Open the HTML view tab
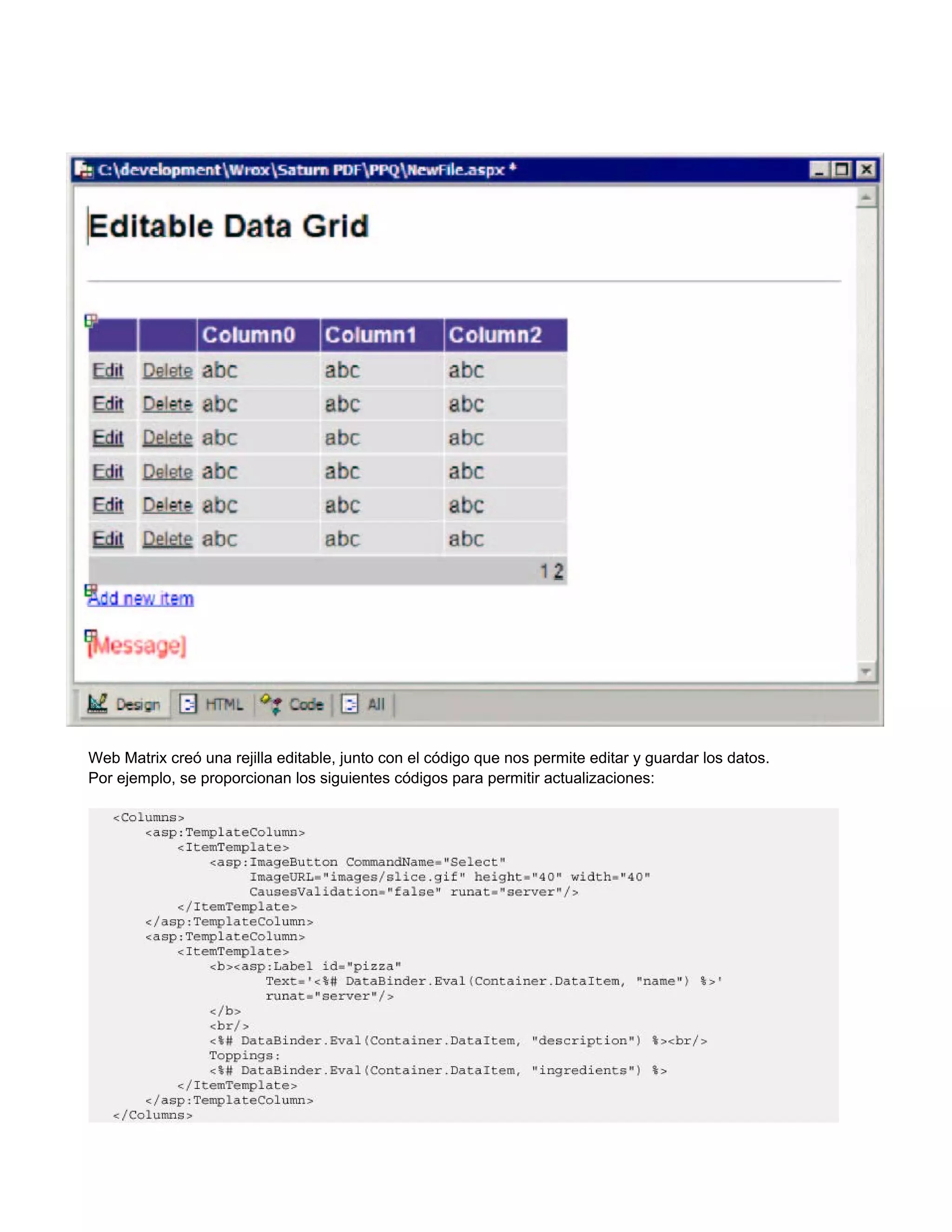This screenshot has height=1232, width=952. (212, 704)
